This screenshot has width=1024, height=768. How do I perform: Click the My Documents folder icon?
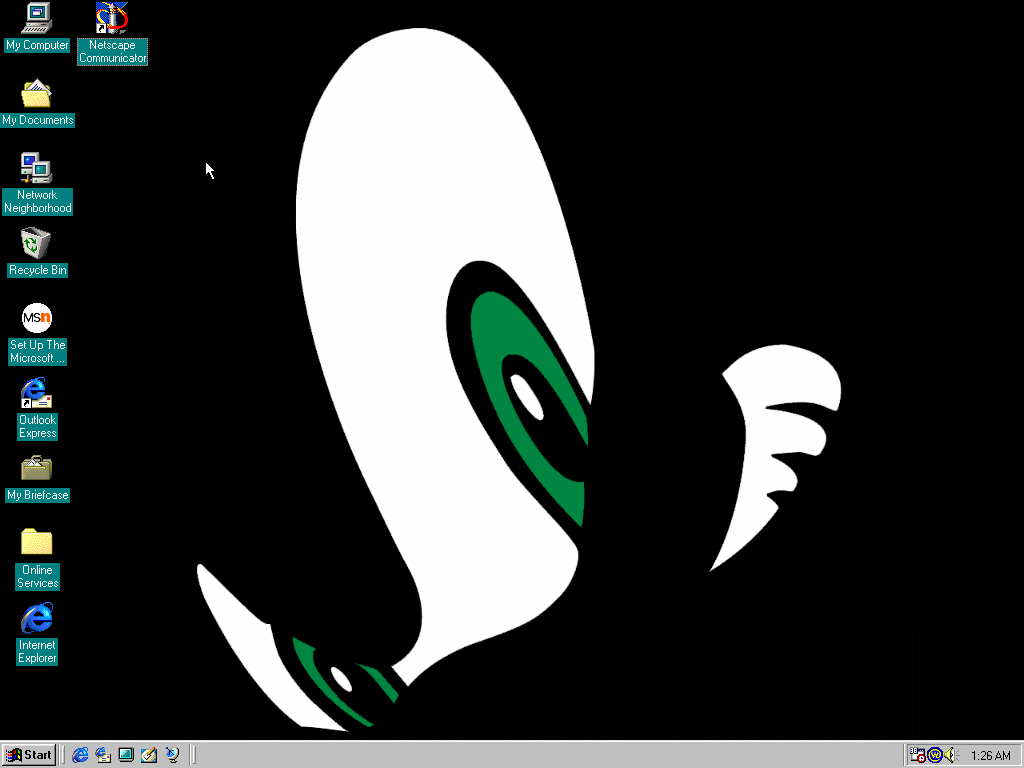pos(37,94)
